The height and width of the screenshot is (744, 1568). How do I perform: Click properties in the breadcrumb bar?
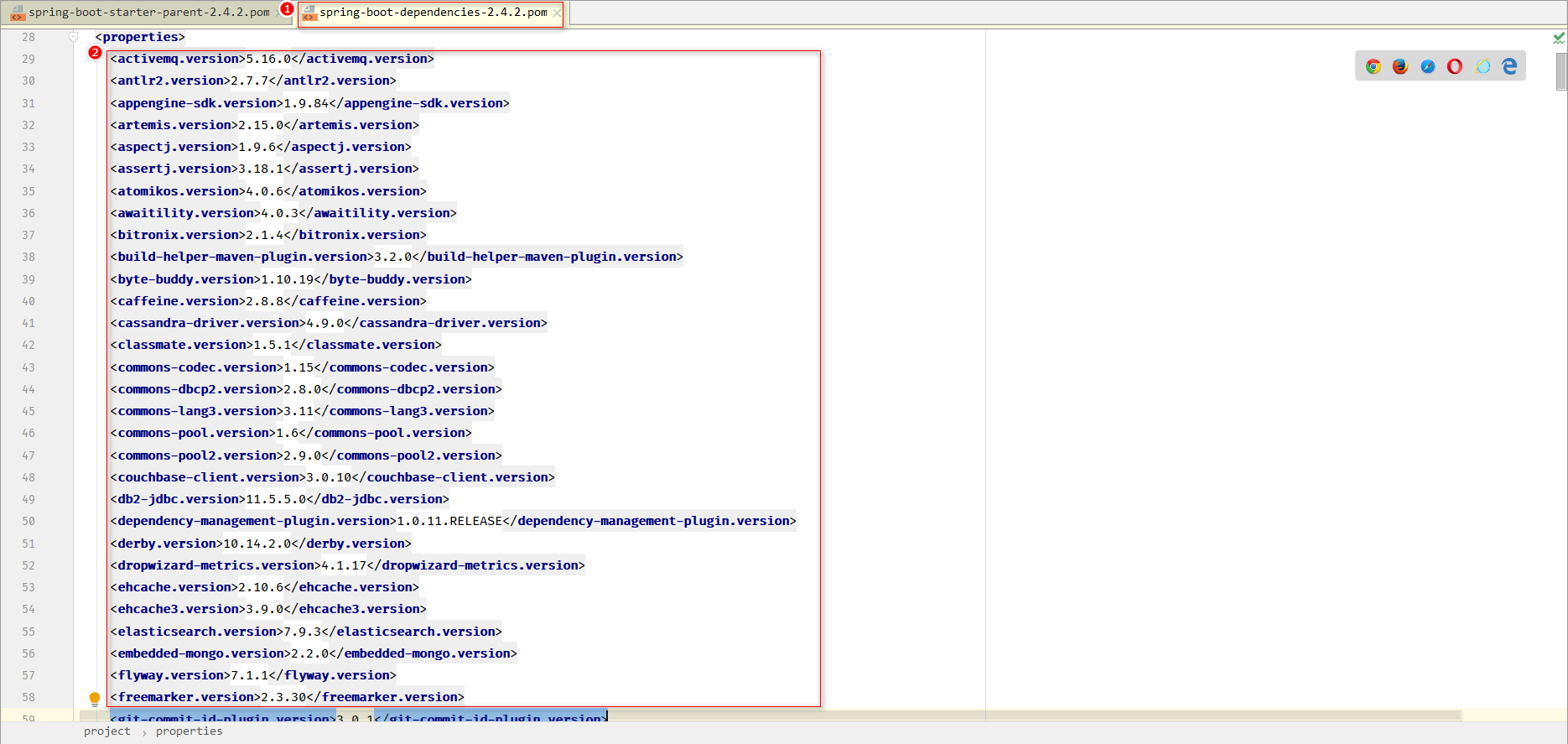click(x=190, y=731)
